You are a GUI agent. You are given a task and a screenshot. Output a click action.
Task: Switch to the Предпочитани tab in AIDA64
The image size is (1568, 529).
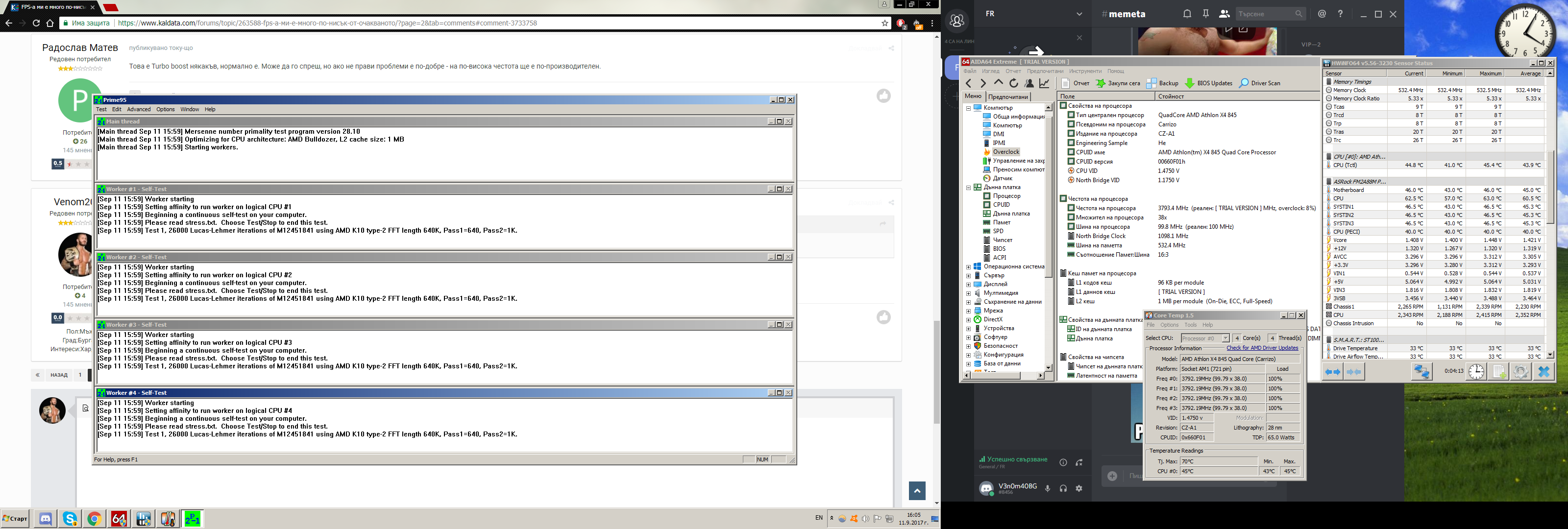pyautogui.click(x=1008, y=97)
